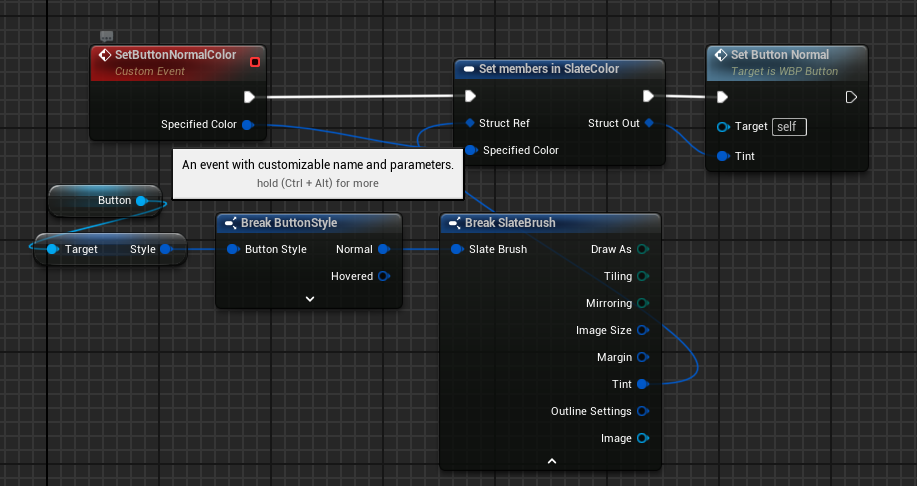Select the SetButtonNormalColor node title
This screenshot has height=486, width=917.
pos(175,55)
